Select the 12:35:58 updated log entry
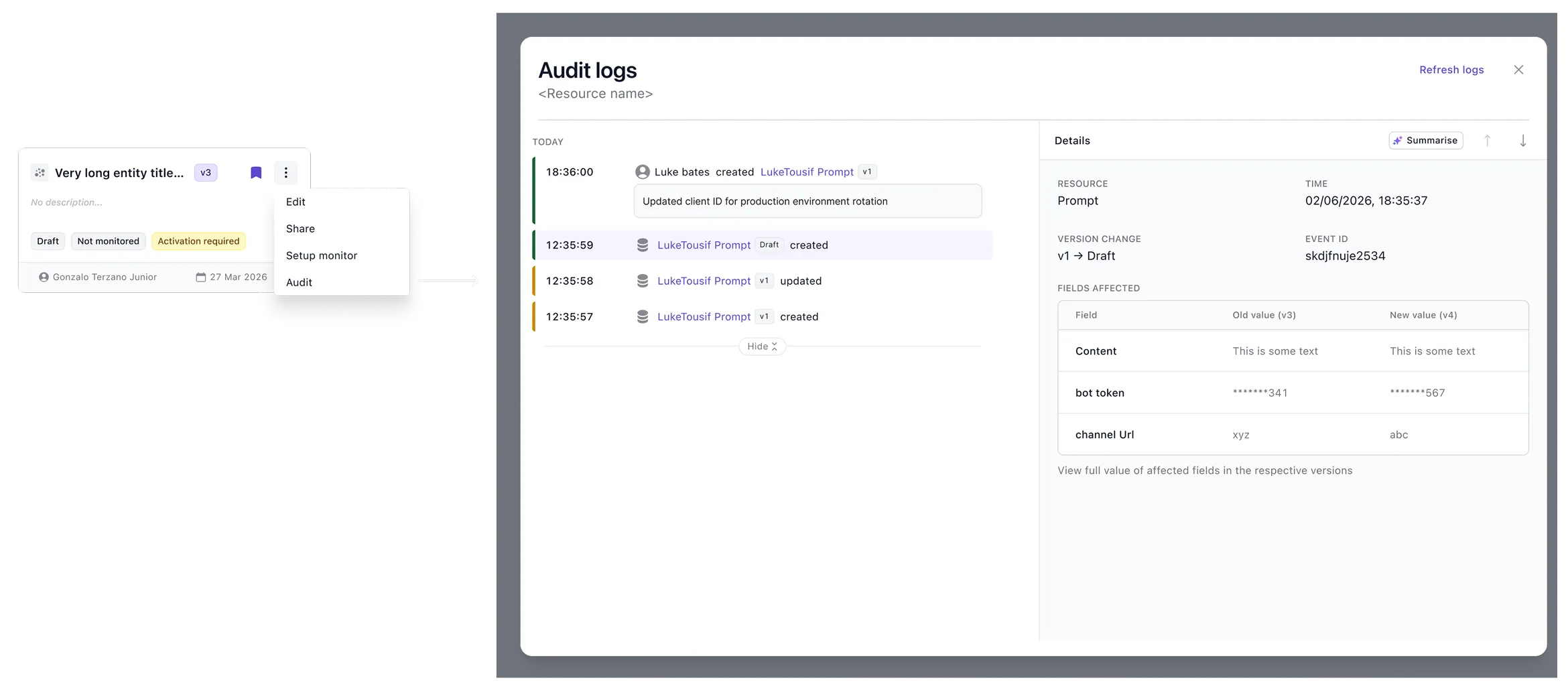The height and width of the screenshot is (689, 1568). (x=763, y=281)
